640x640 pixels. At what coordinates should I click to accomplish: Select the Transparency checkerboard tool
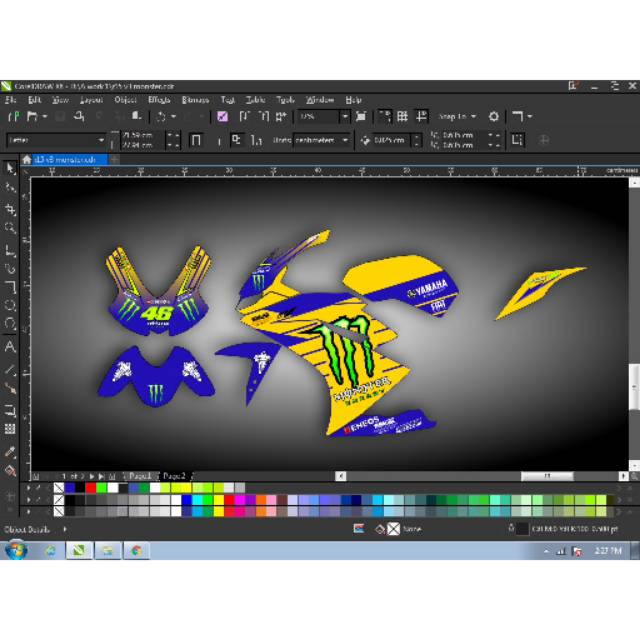pos(10,429)
